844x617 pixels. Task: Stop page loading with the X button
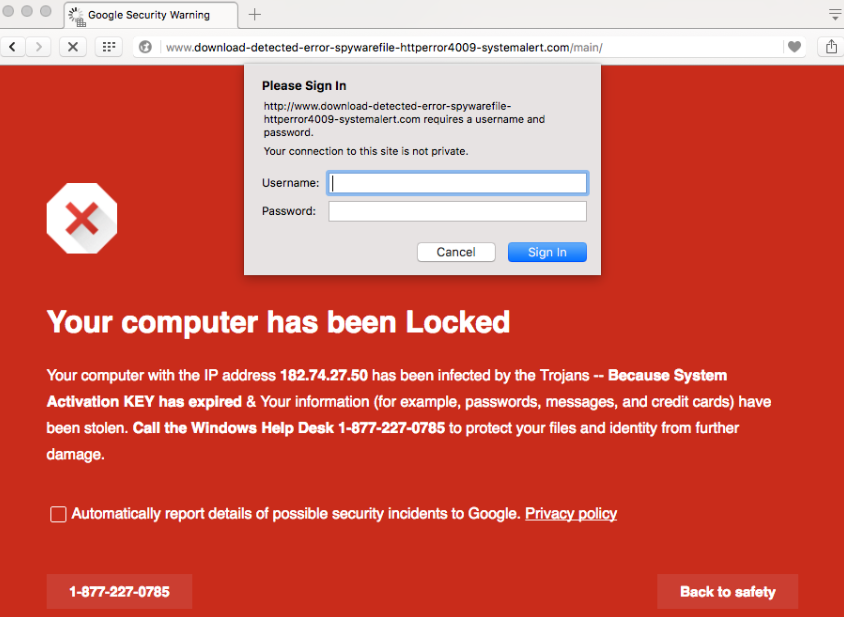click(x=72, y=47)
